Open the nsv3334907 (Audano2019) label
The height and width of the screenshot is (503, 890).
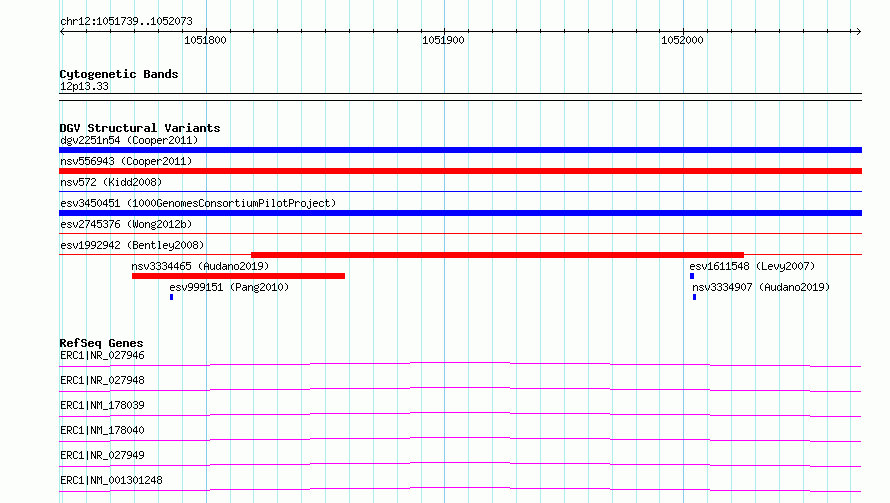click(x=761, y=287)
